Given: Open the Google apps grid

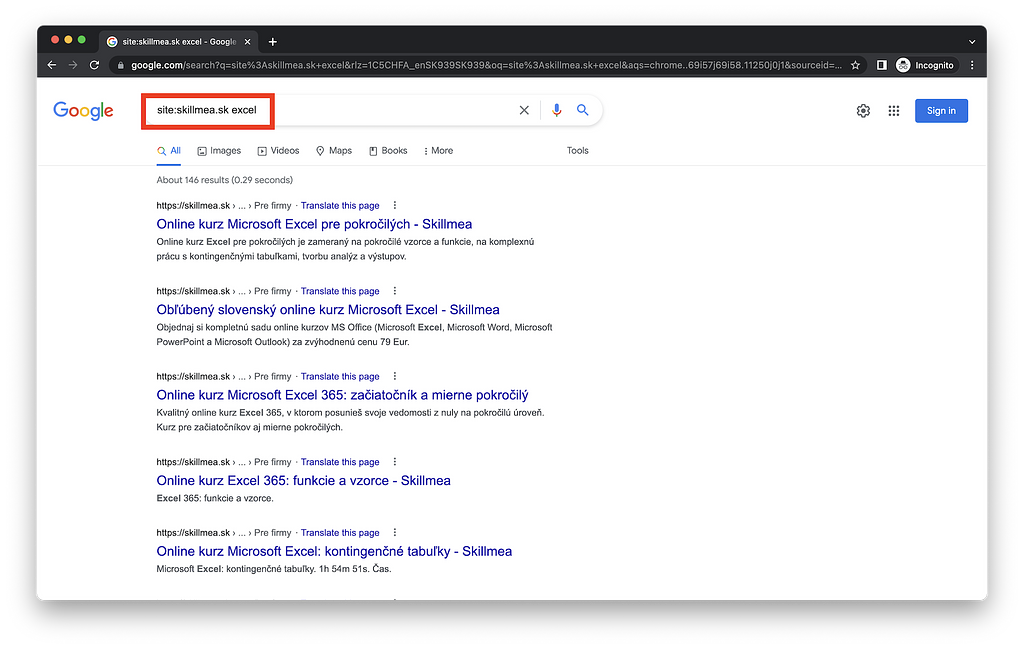Looking at the screenshot, I should tap(893, 111).
